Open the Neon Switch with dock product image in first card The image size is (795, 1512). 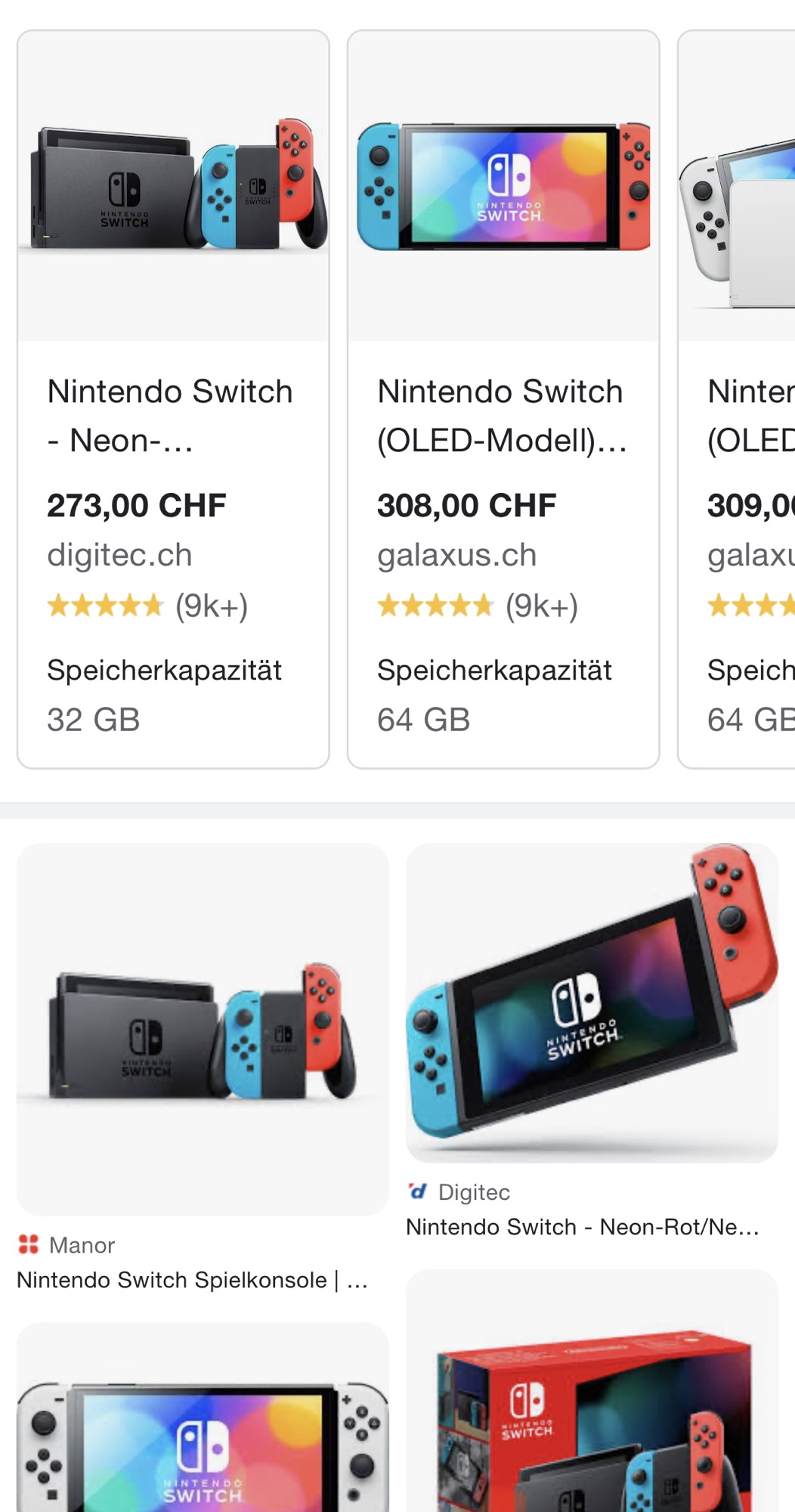[x=174, y=187]
